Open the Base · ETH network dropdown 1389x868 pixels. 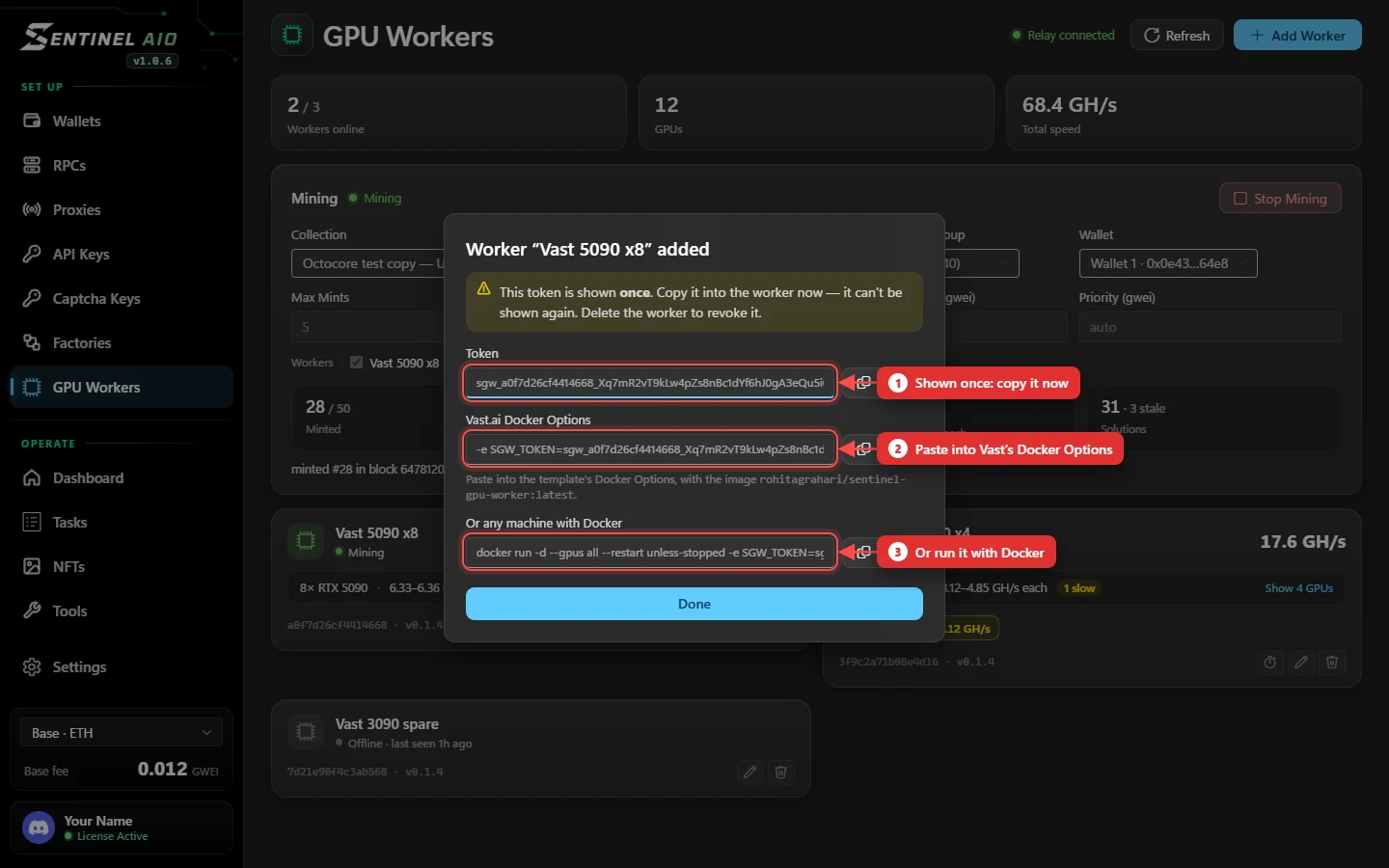[122, 733]
